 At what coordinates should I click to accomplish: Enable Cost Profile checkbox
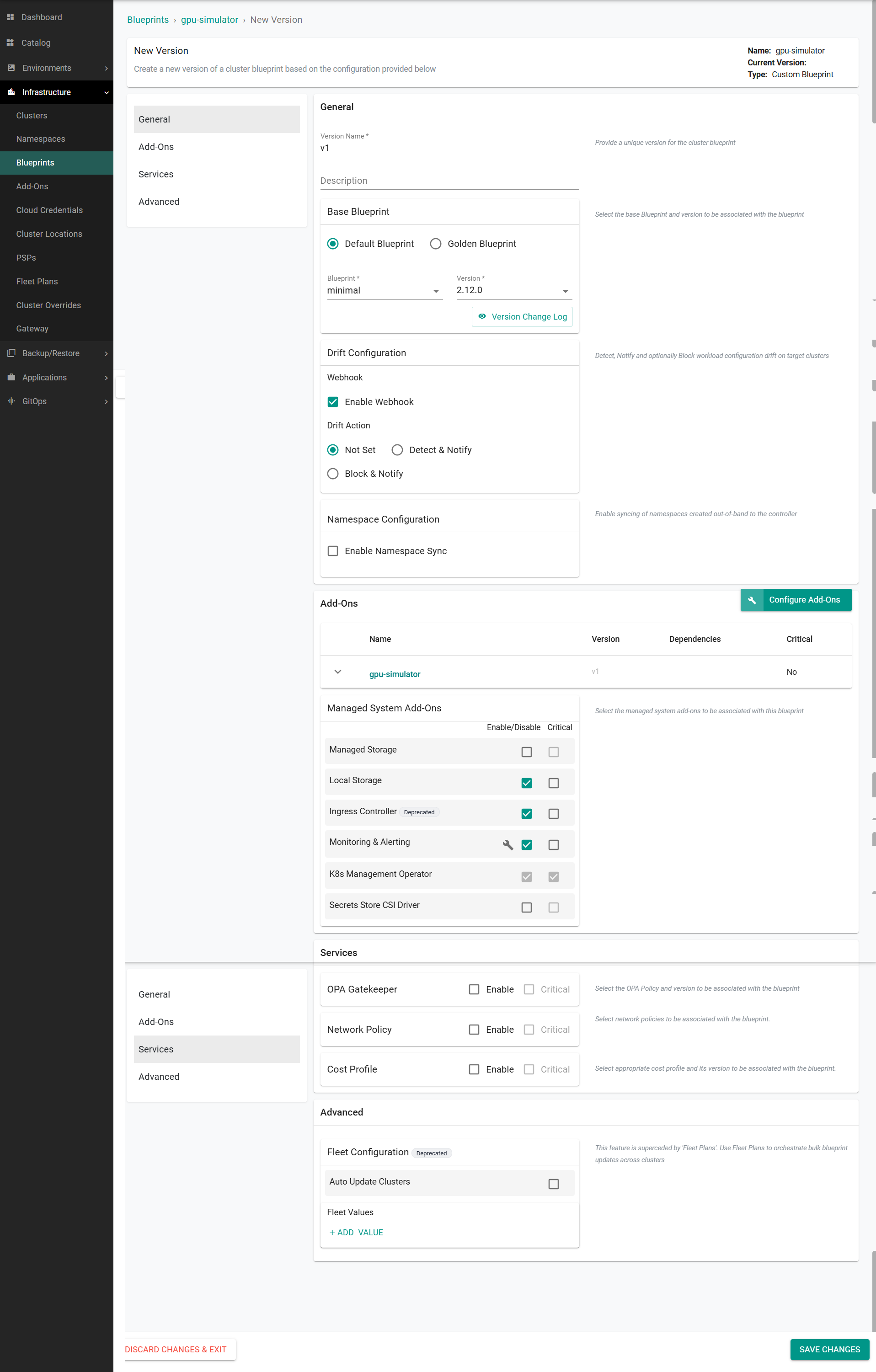pyautogui.click(x=474, y=1069)
